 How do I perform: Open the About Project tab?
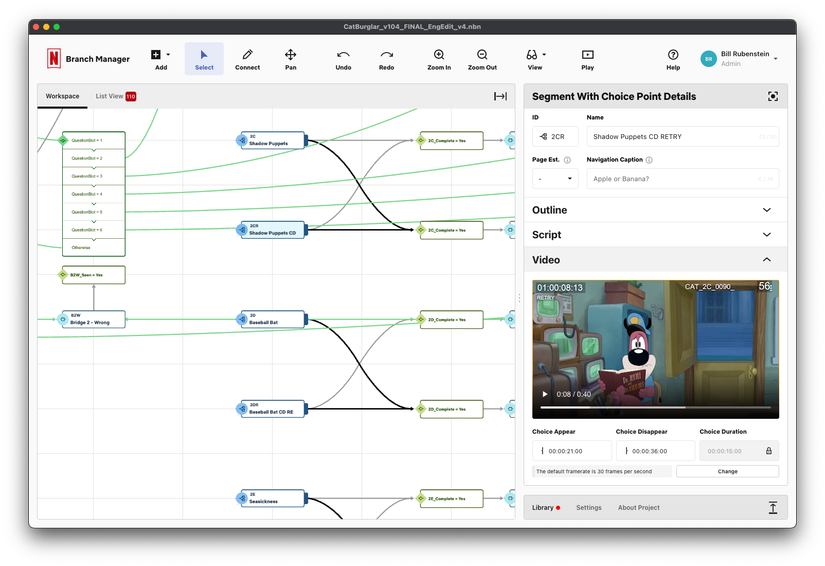[x=638, y=508]
